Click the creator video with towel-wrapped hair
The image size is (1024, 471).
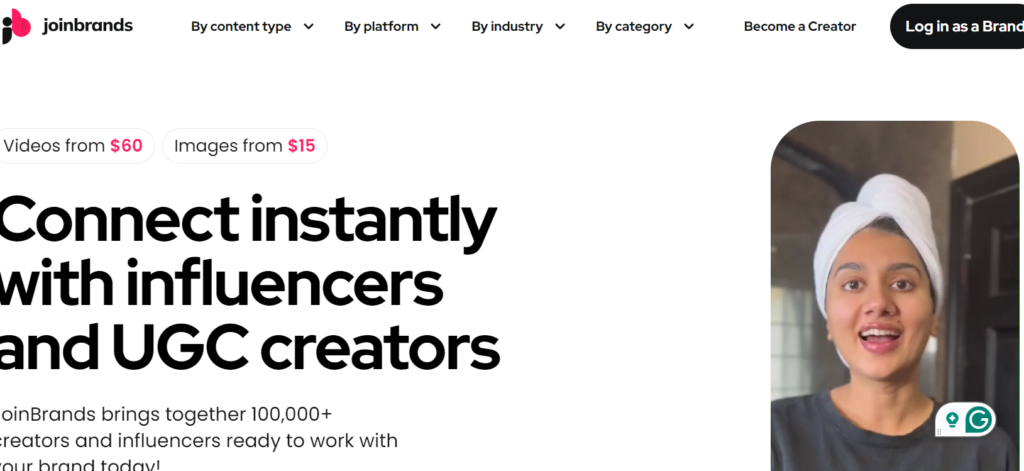coord(895,296)
